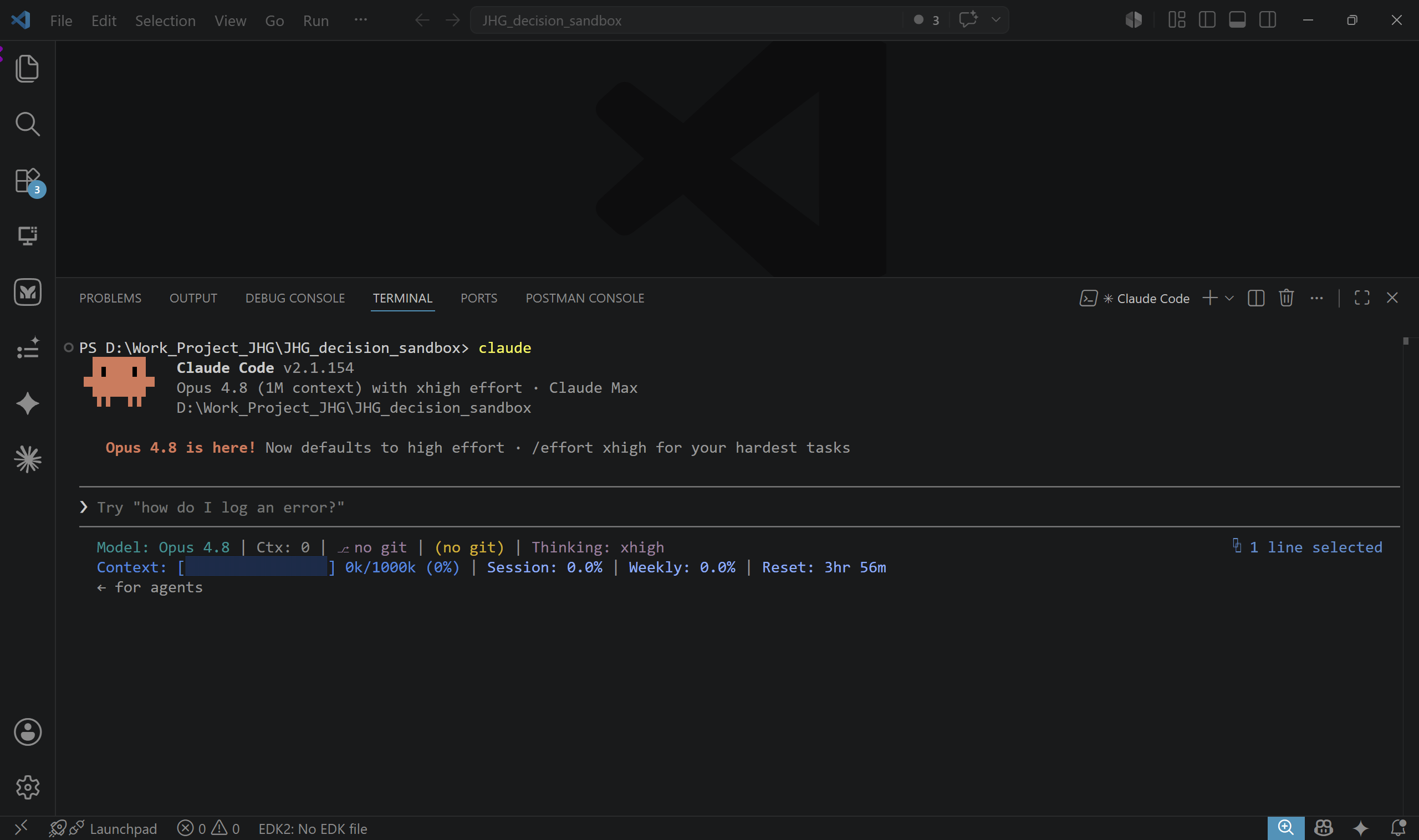Click the hexagon extension icon in title bar
Image resolution: width=1419 pixels, height=840 pixels.
(x=1134, y=20)
